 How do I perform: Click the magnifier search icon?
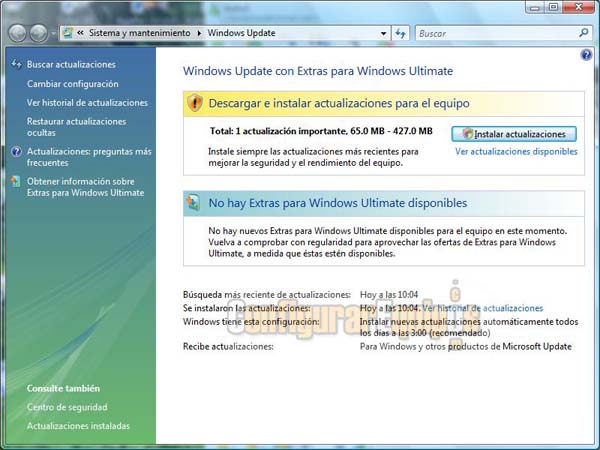(x=584, y=33)
